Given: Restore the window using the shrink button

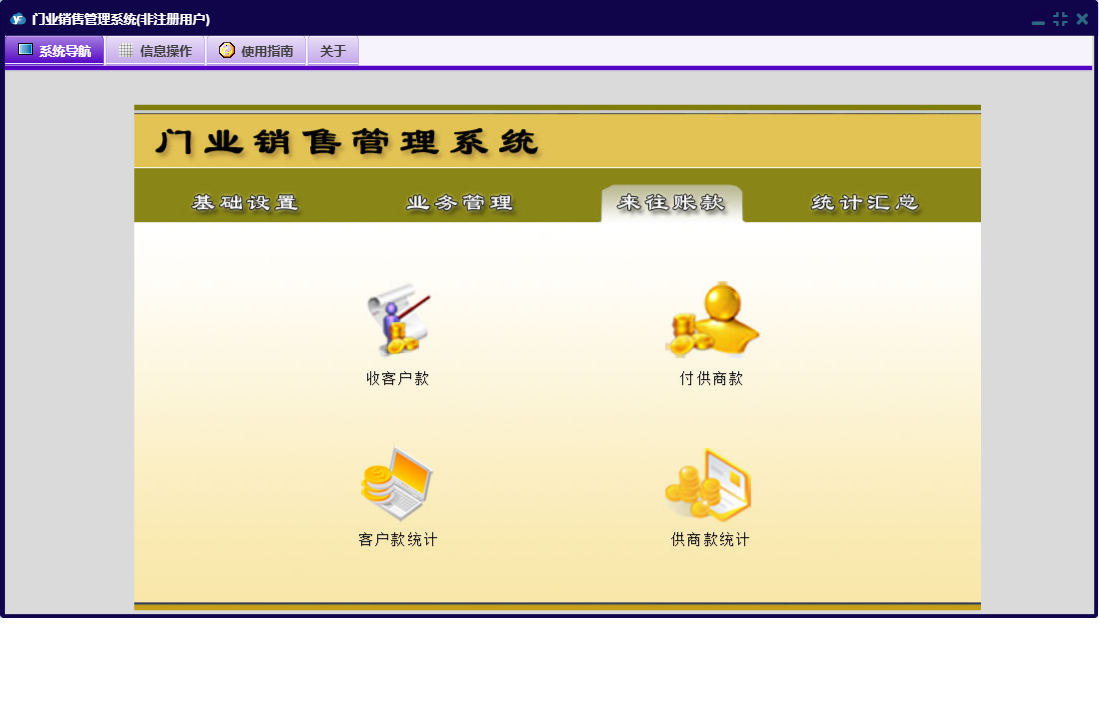Looking at the screenshot, I should [1060, 19].
